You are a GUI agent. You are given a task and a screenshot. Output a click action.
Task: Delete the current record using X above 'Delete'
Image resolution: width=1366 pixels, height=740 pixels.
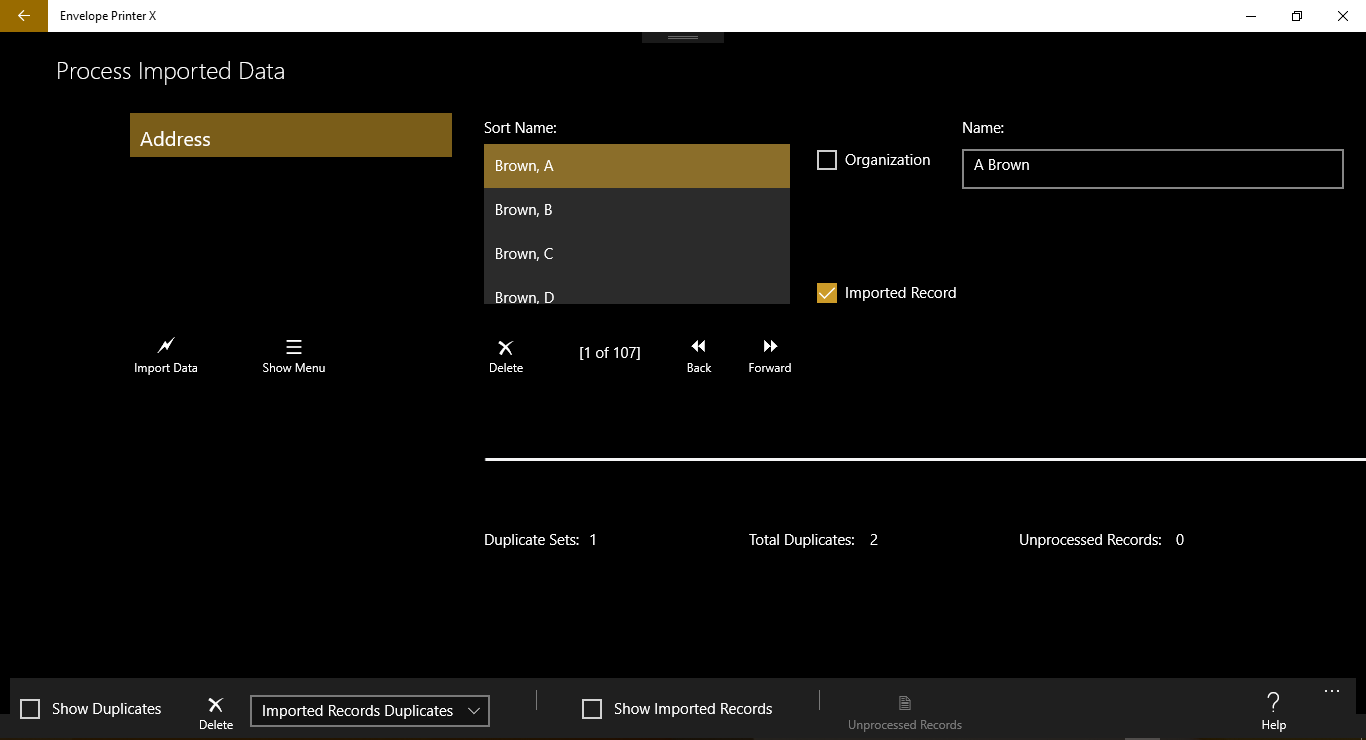click(x=506, y=347)
